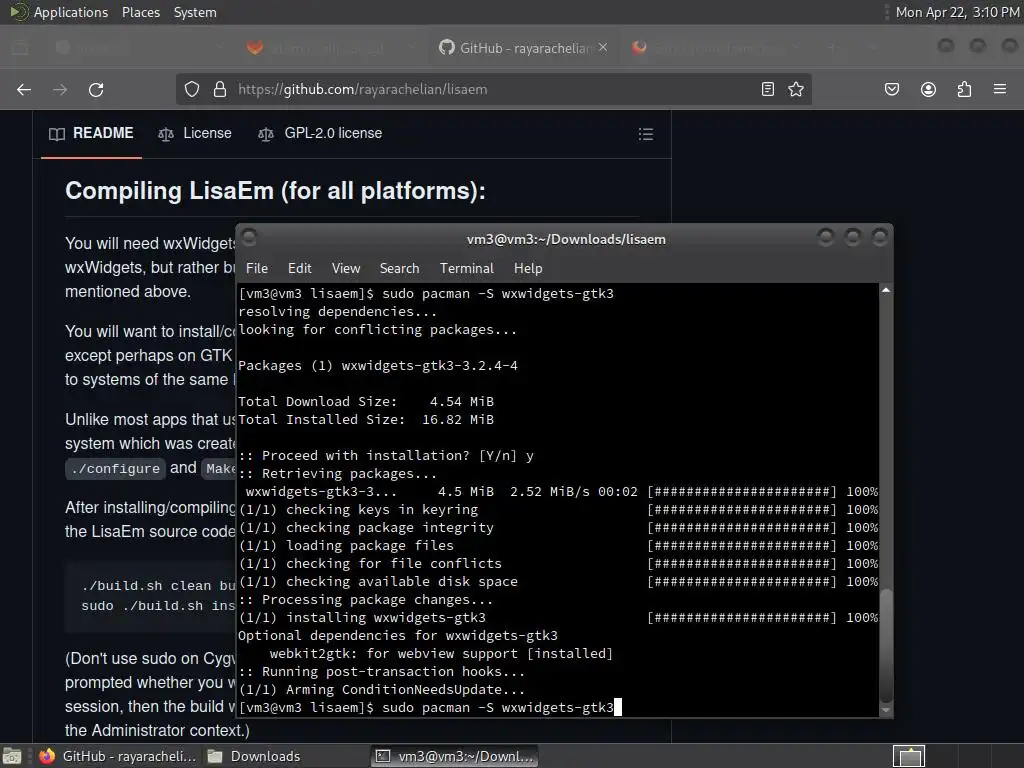Open the Terminal menu in the terminal menubar
The height and width of the screenshot is (768, 1024).
click(x=466, y=268)
